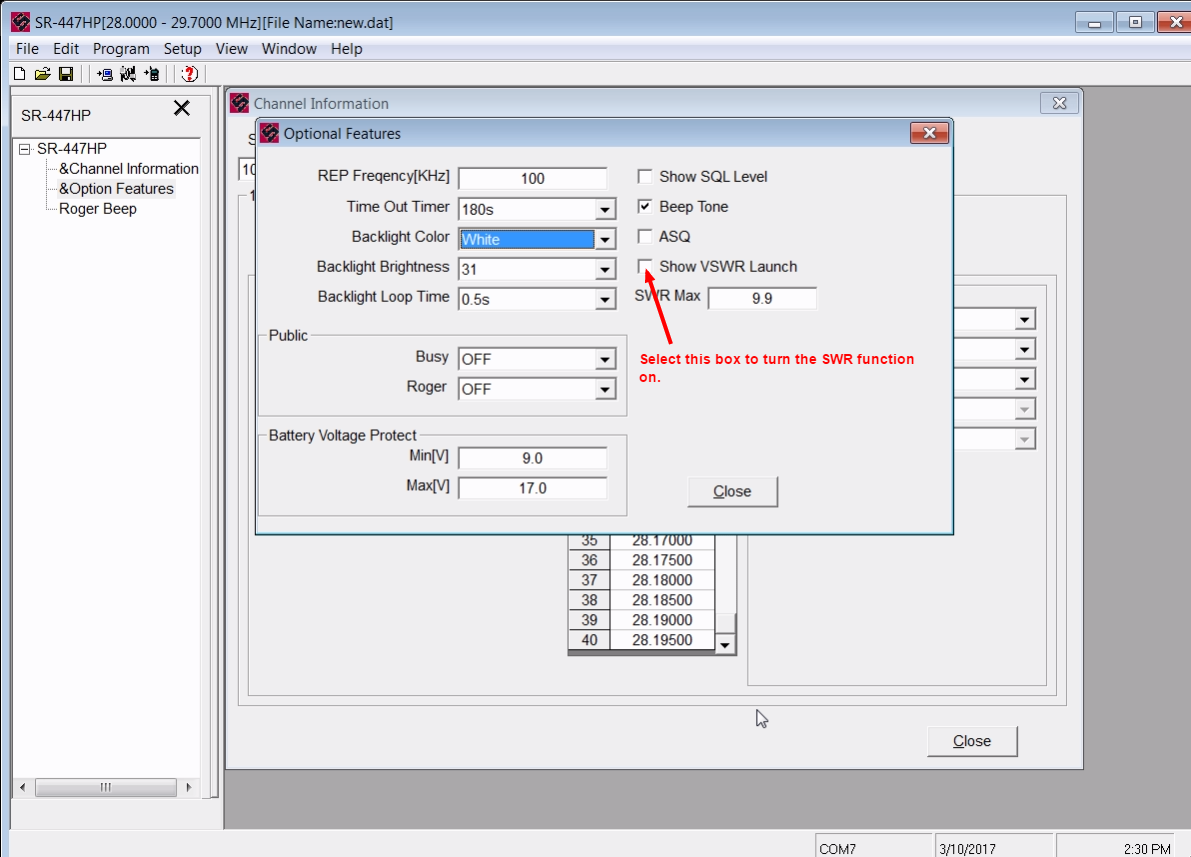Open file using the folder toolbar icon
This screenshot has width=1191, height=857.
tap(43, 74)
